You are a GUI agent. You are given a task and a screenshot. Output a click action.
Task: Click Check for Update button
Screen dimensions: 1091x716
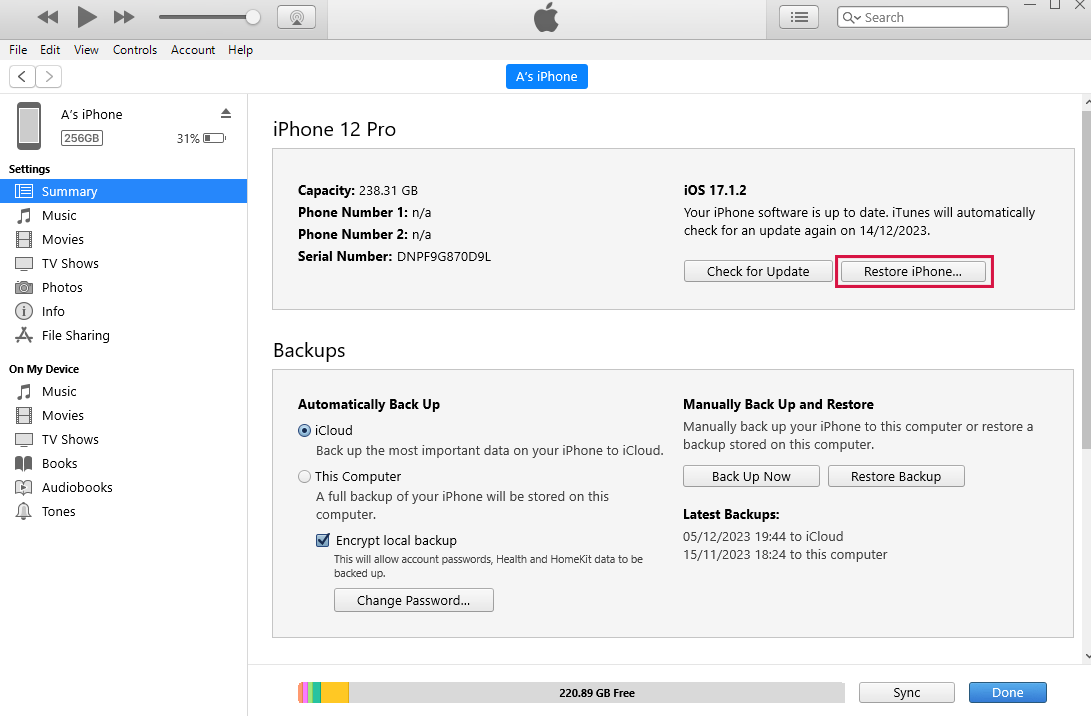point(758,271)
